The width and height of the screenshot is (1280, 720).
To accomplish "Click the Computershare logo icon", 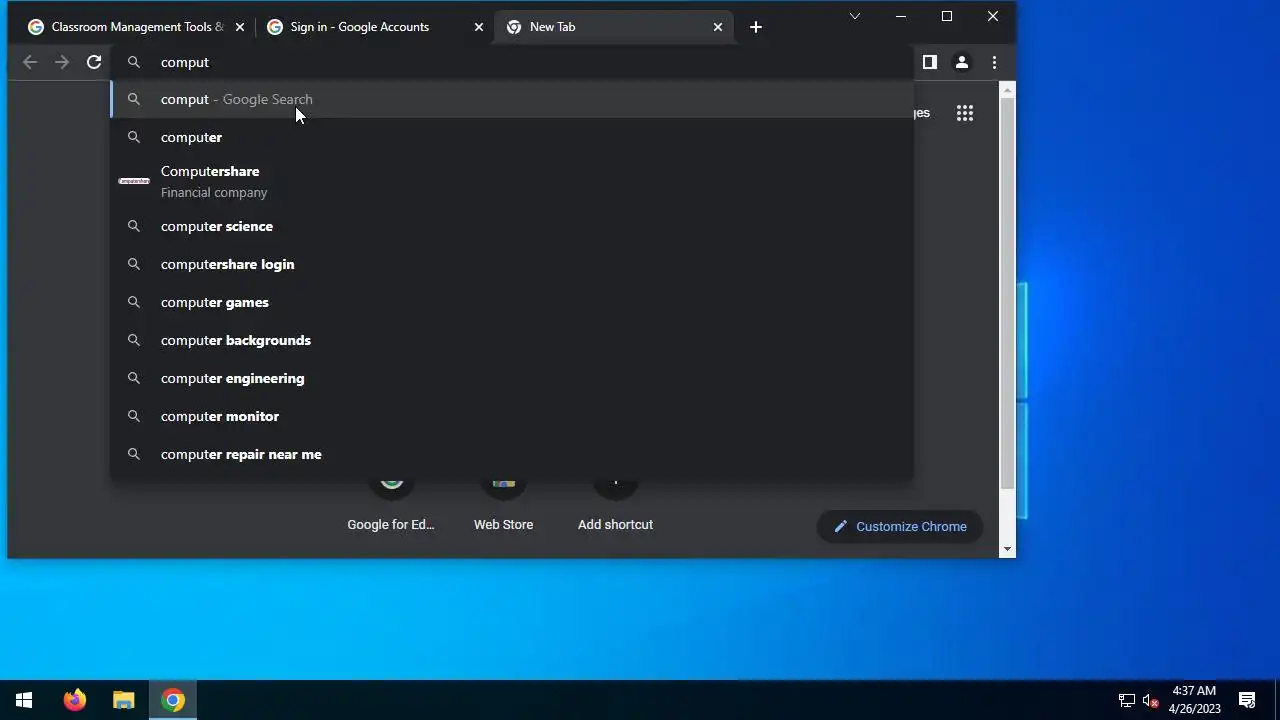I will point(133,181).
